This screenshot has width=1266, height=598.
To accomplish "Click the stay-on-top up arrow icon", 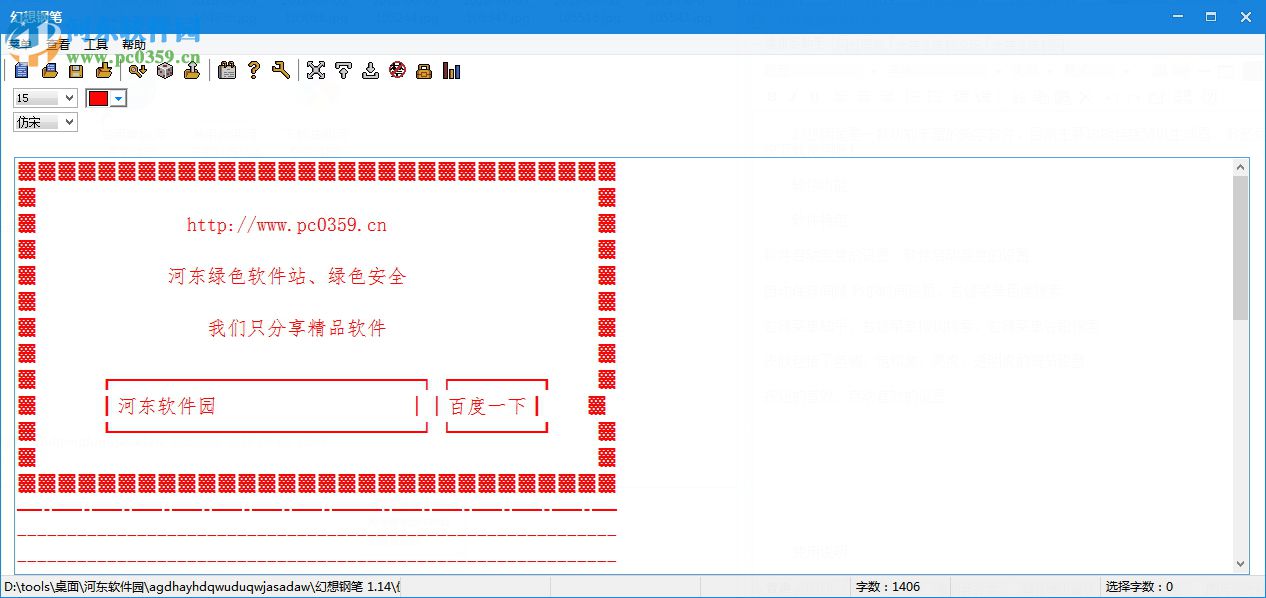I will (x=343, y=70).
